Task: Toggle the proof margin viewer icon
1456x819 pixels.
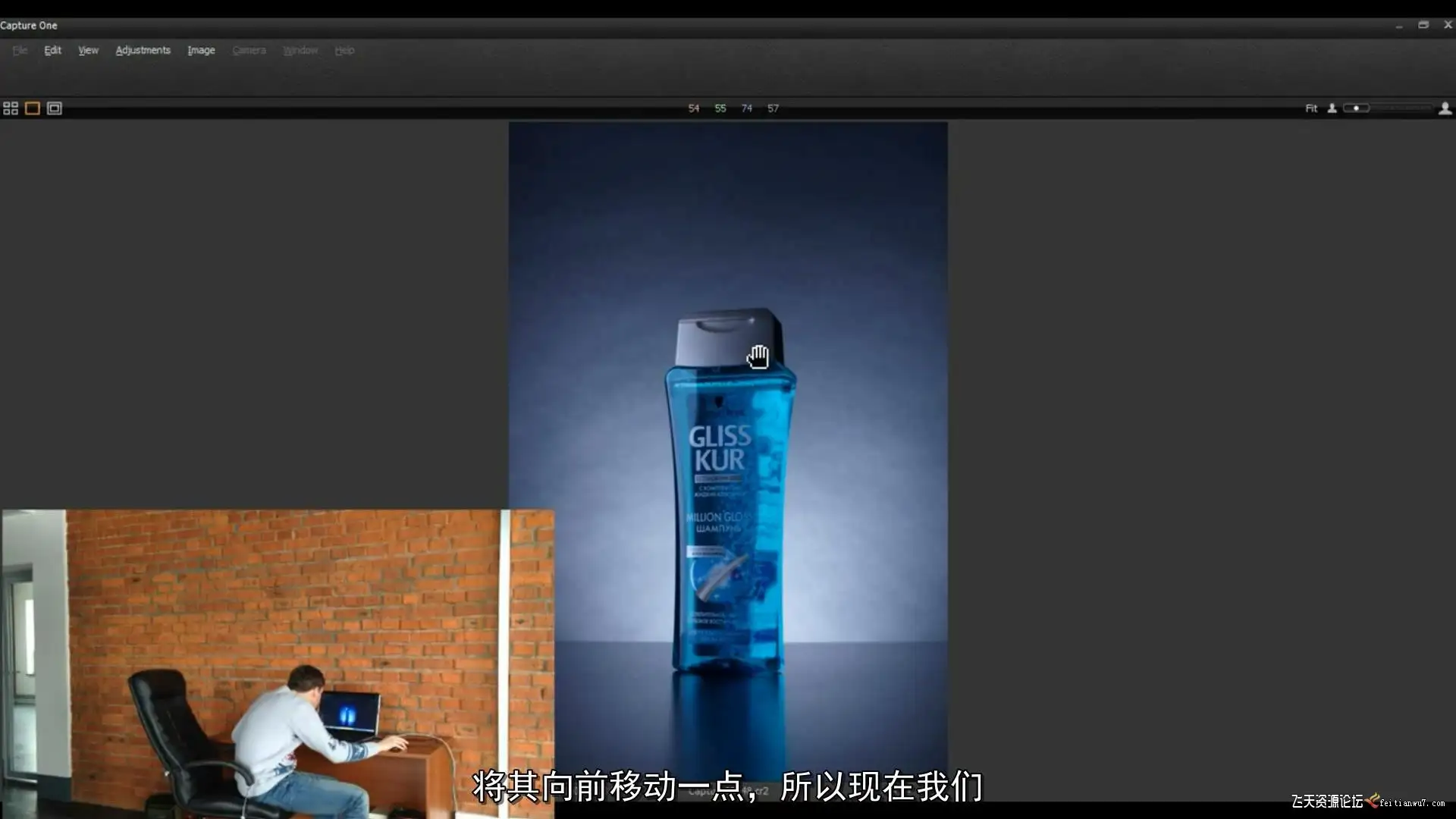Action: (55, 108)
